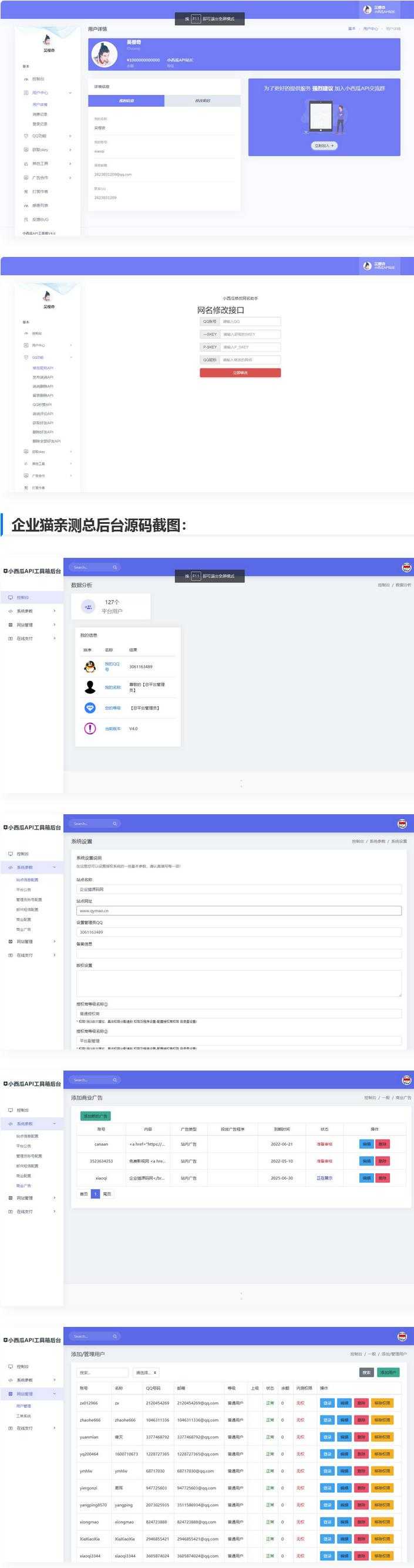Click the black person silhouette icon for 我的名称
This screenshot has height=1568, width=414.
(90, 688)
